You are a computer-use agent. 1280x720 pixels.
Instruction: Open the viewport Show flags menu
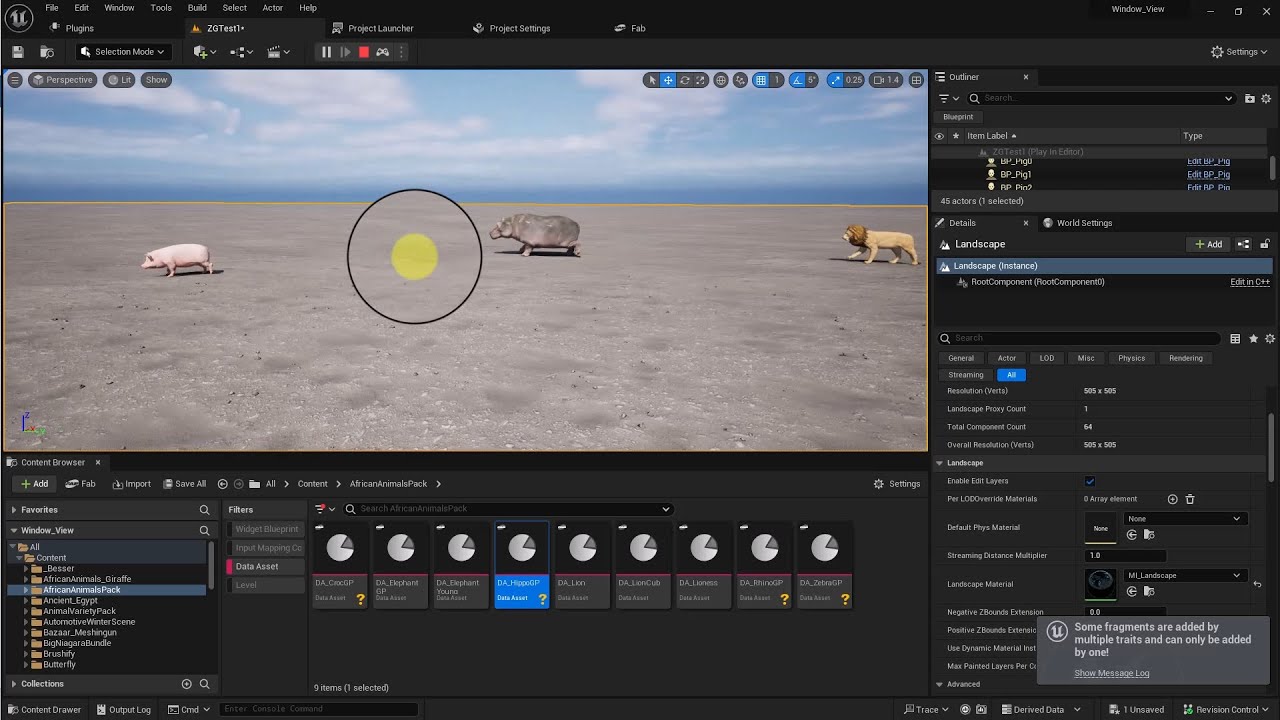[x=157, y=80]
